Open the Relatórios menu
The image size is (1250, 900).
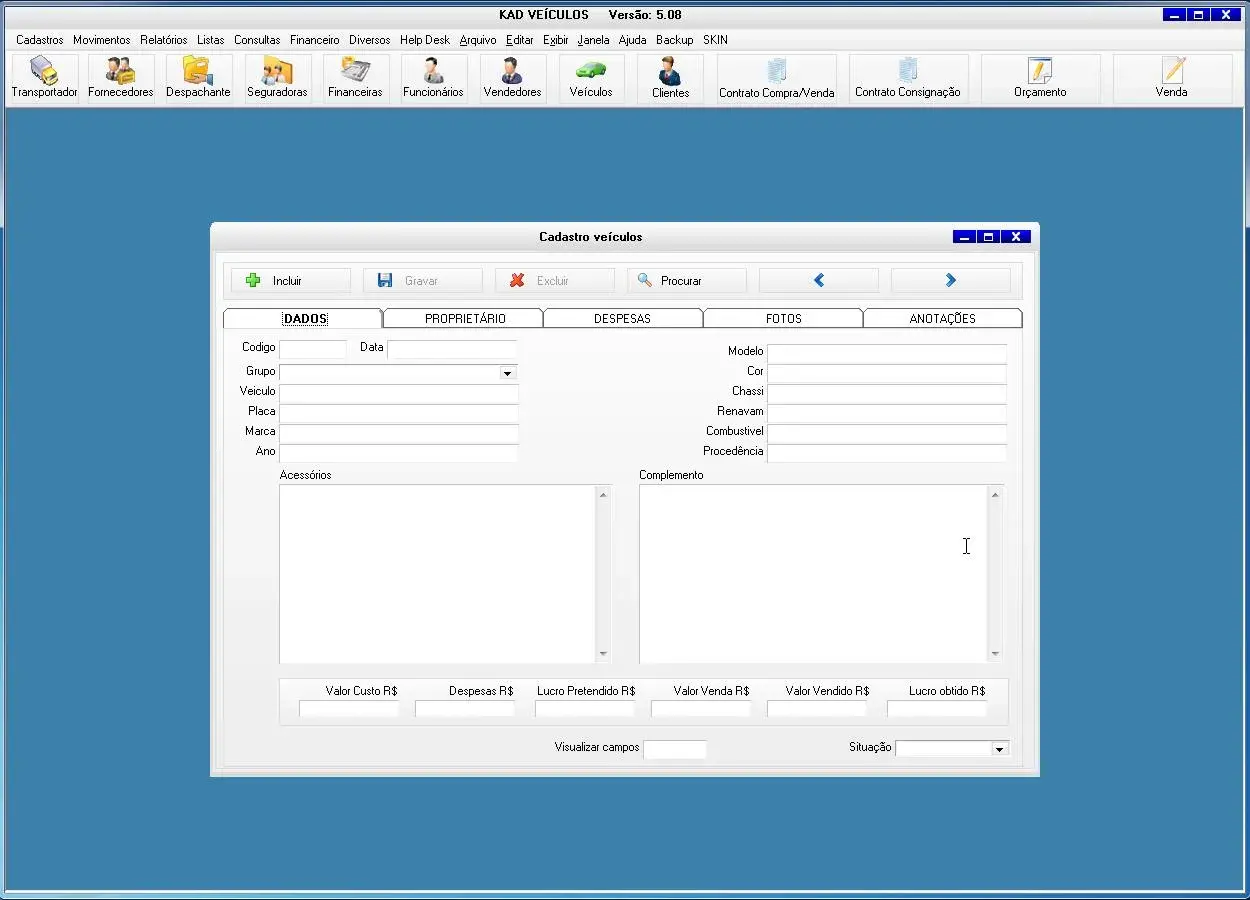tap(163, 40)
